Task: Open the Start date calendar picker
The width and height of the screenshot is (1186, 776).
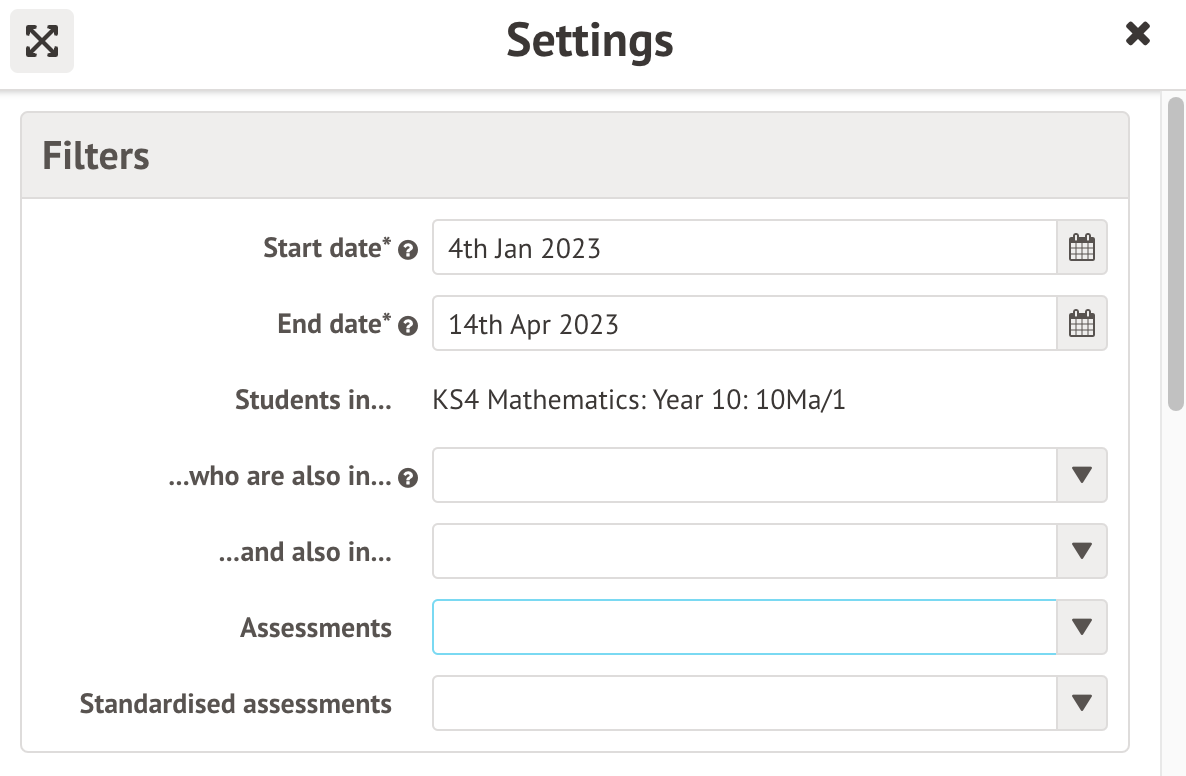Action: point(1081,248)
